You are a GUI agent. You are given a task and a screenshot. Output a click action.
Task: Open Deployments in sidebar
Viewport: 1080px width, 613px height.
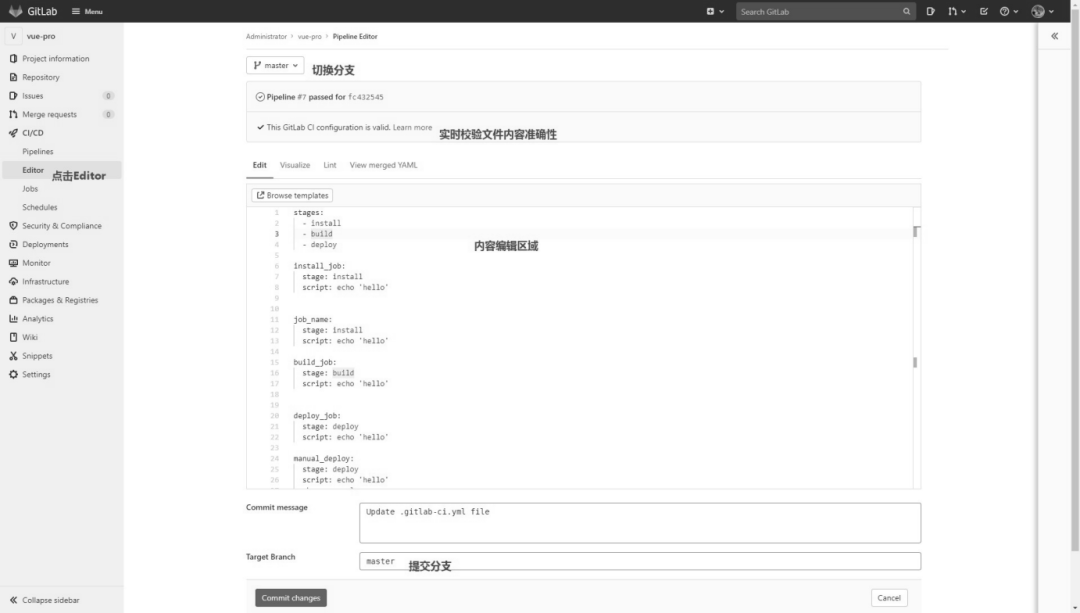pyautogui.click(x=45, y=245)
